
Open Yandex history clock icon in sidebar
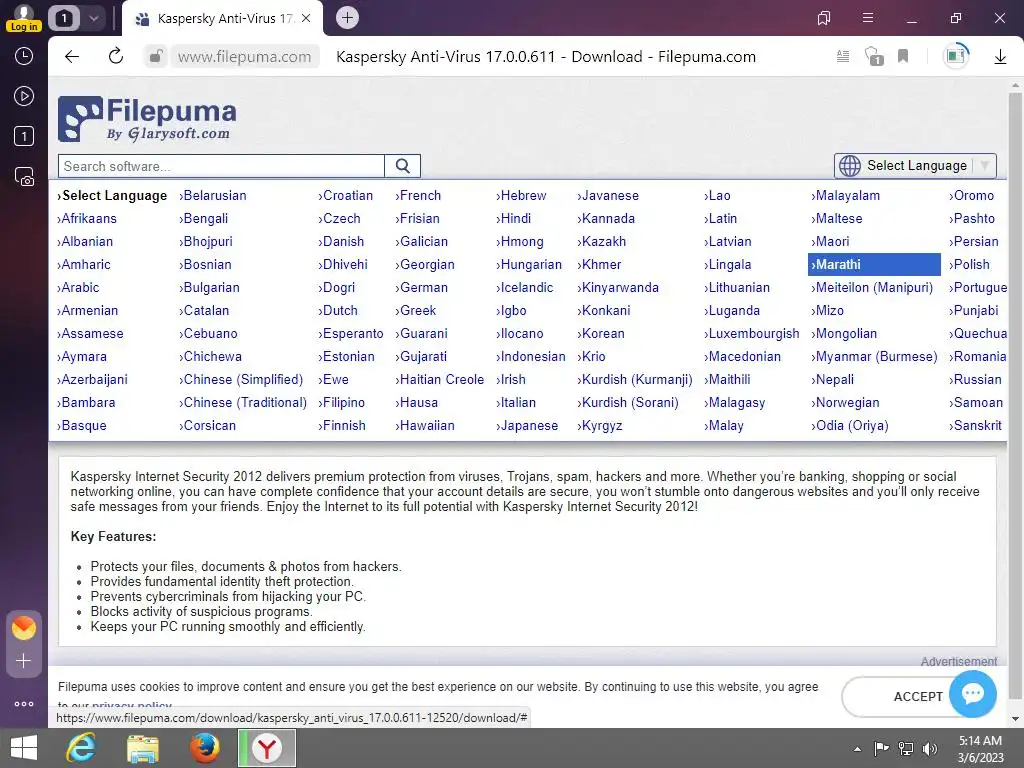pos(24,56)
